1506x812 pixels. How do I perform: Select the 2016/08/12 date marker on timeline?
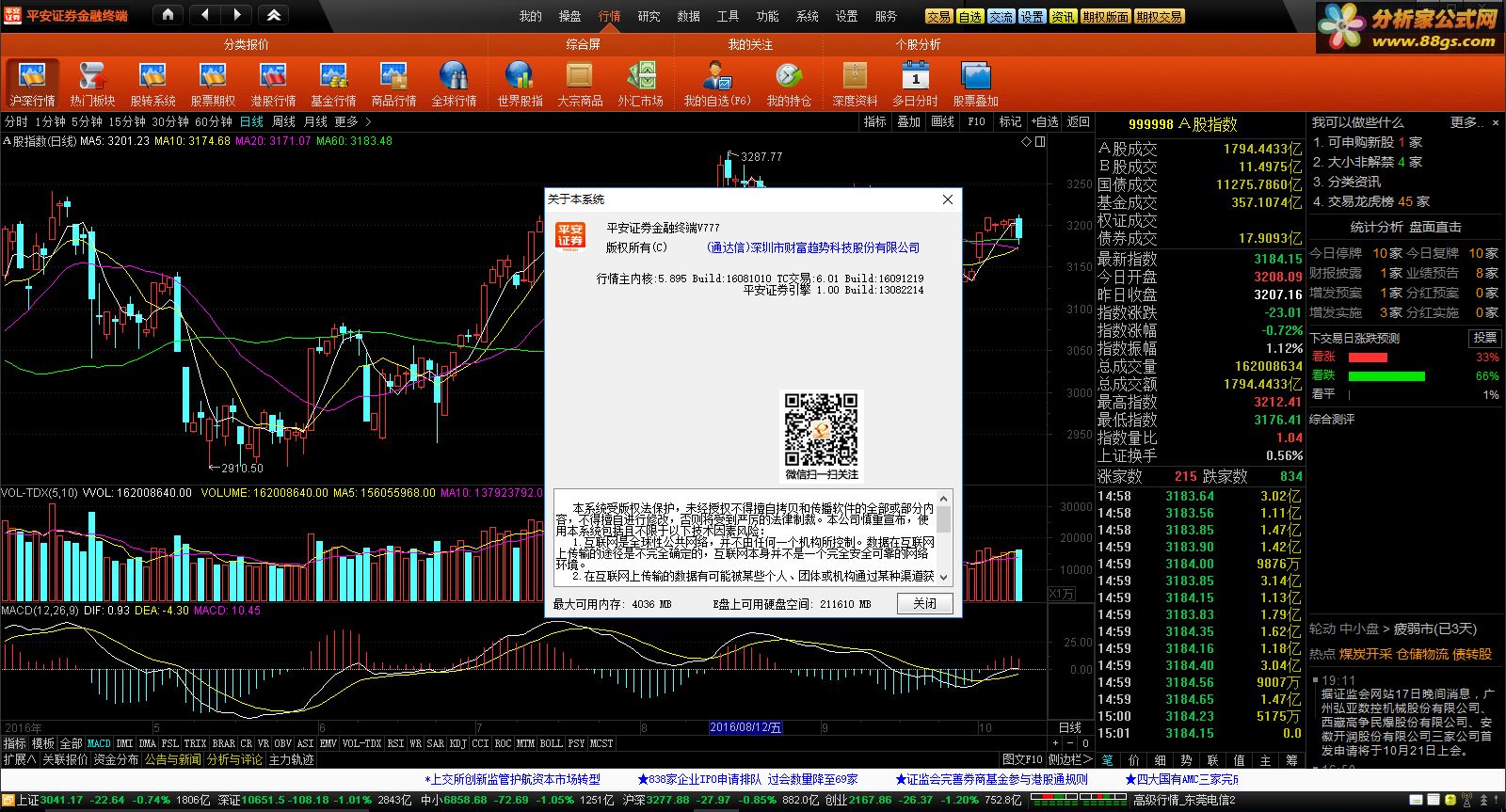[745, 727]
